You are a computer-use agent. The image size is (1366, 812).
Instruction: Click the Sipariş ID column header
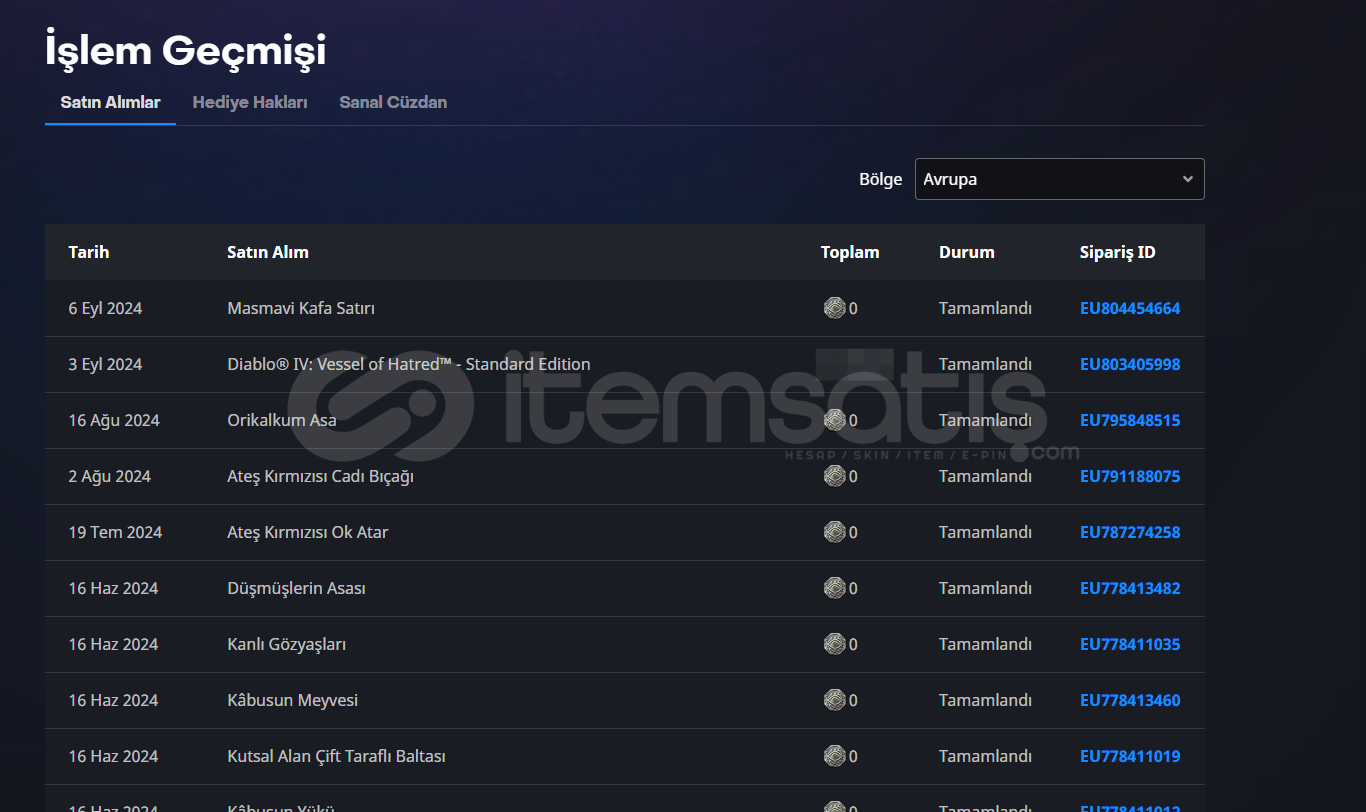[x=1118, y=252]
